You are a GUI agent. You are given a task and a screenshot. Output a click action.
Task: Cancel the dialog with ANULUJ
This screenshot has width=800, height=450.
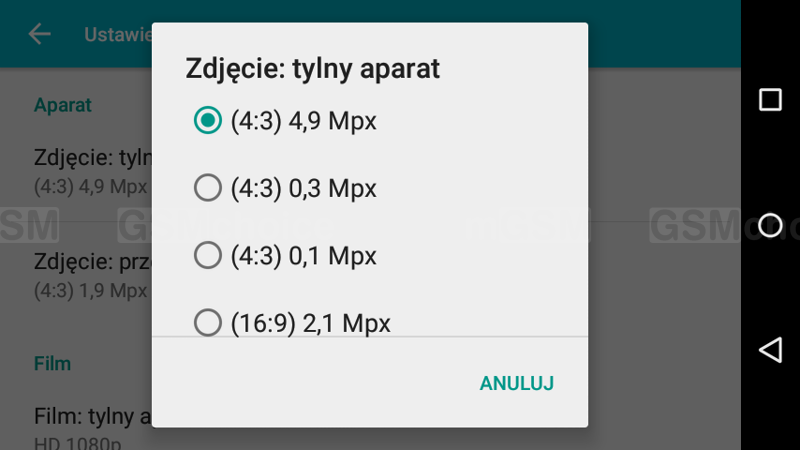[516, 383]
